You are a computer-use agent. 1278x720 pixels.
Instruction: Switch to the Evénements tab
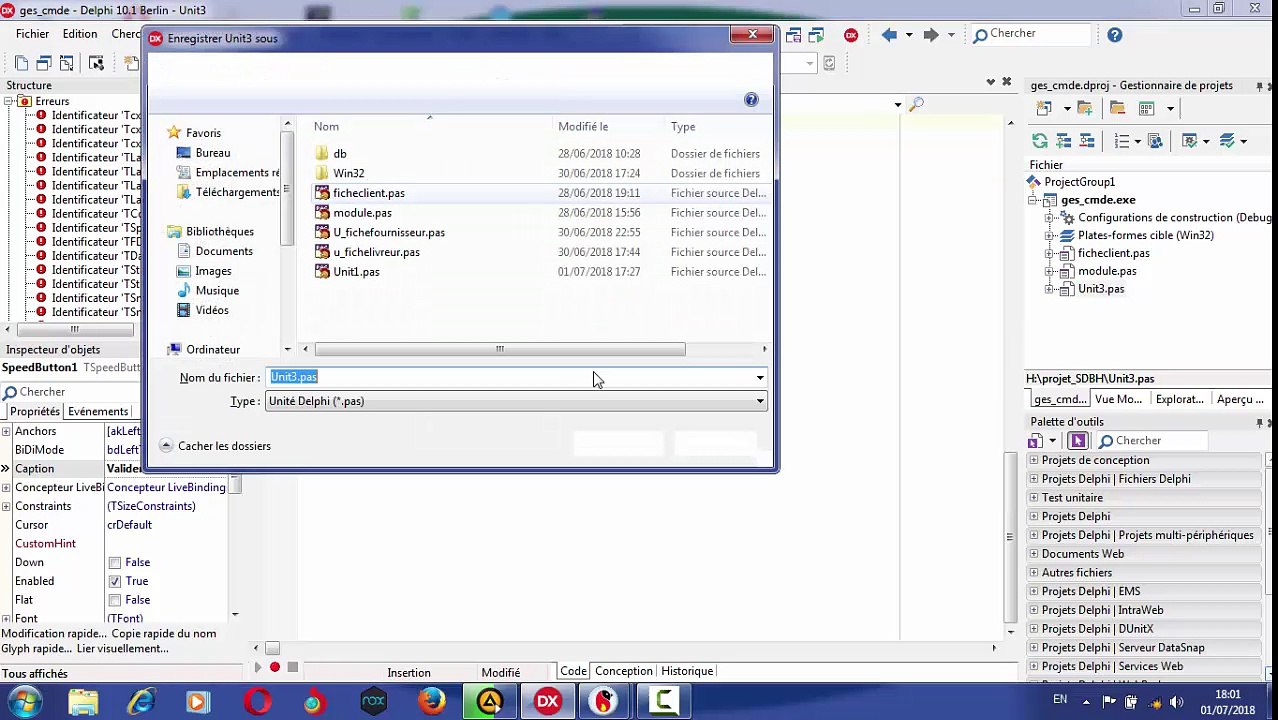(x=98, y=412)
